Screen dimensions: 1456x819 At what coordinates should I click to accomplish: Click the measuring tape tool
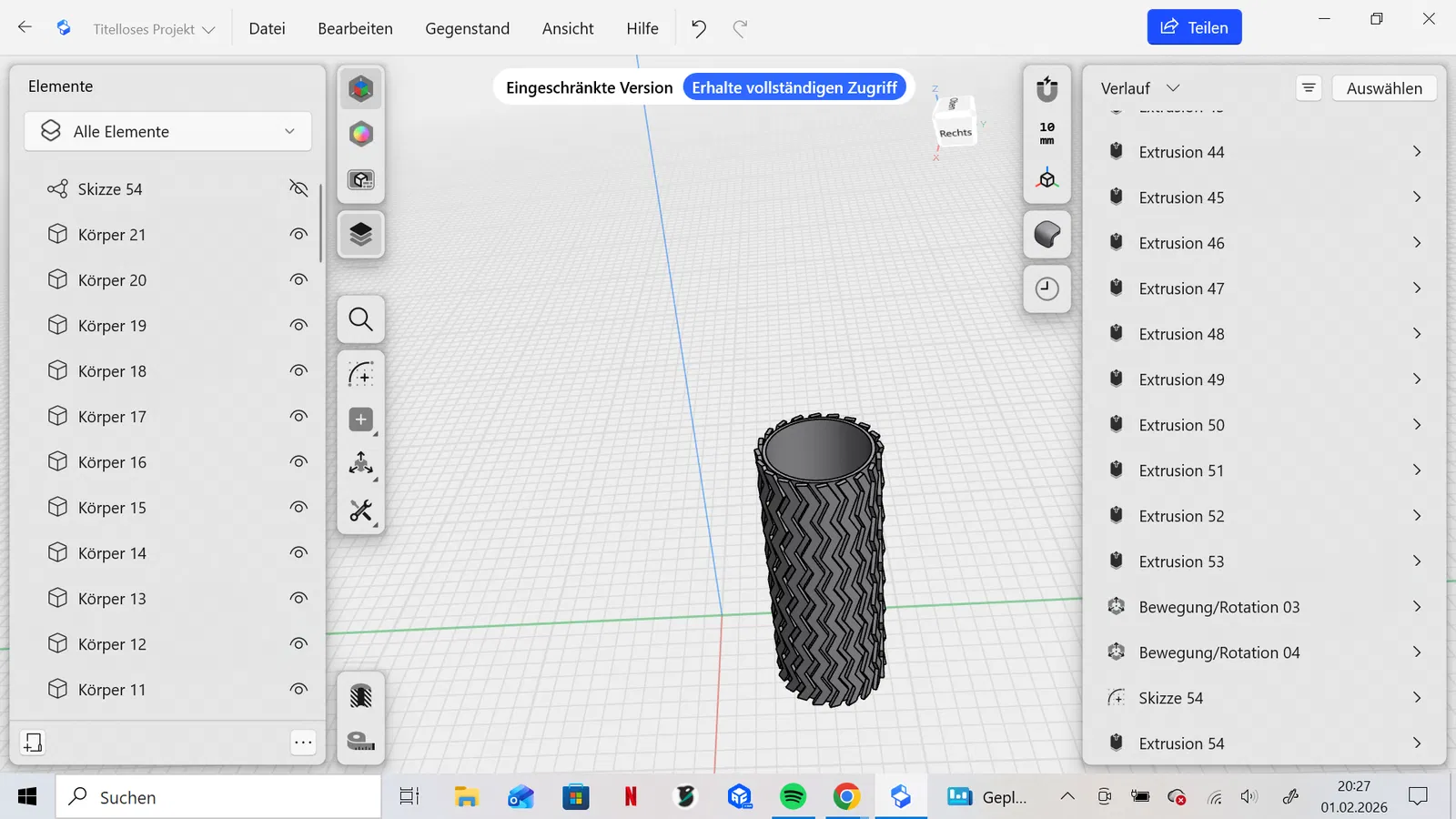pos(361,742)
